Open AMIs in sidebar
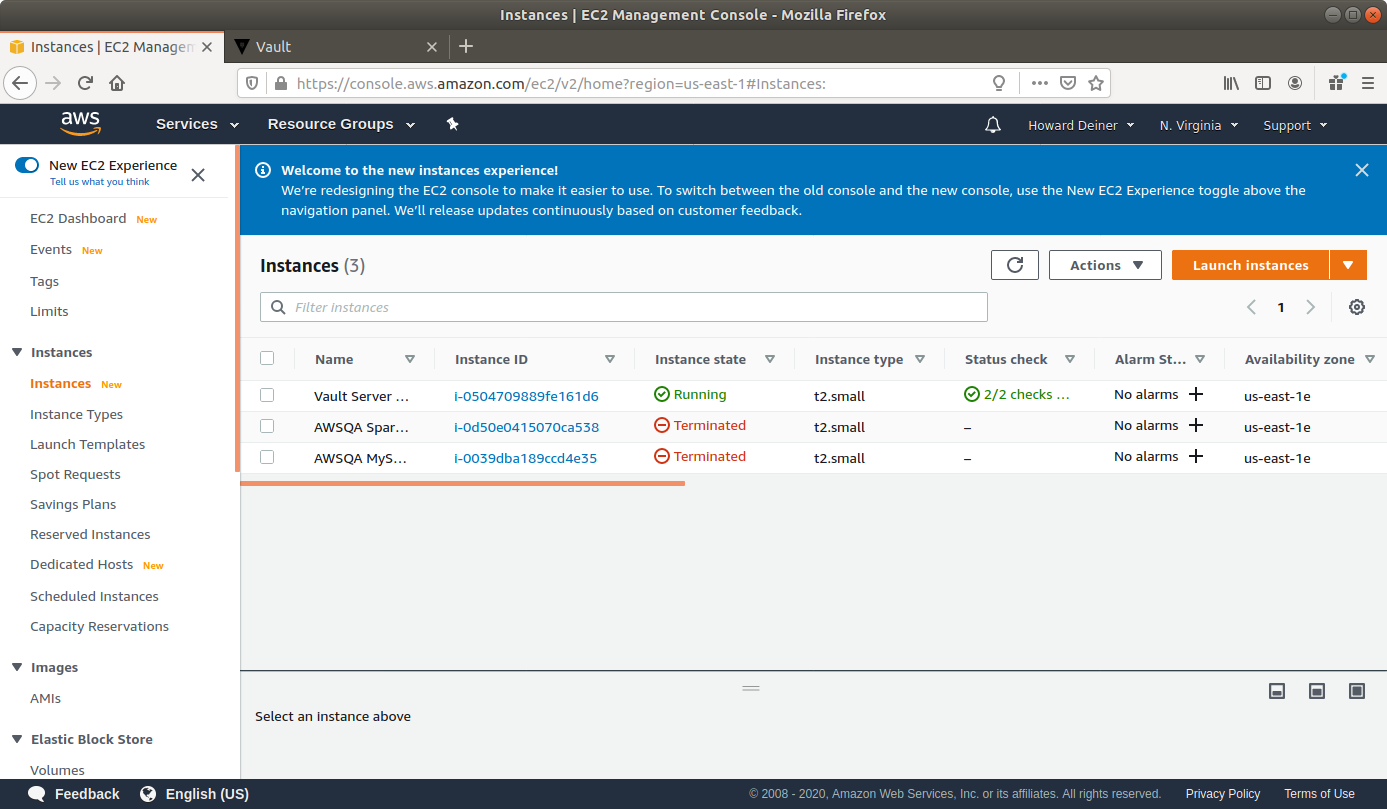Image resolution: width=1387 pixels, height=809 pixels. (45, 698)
